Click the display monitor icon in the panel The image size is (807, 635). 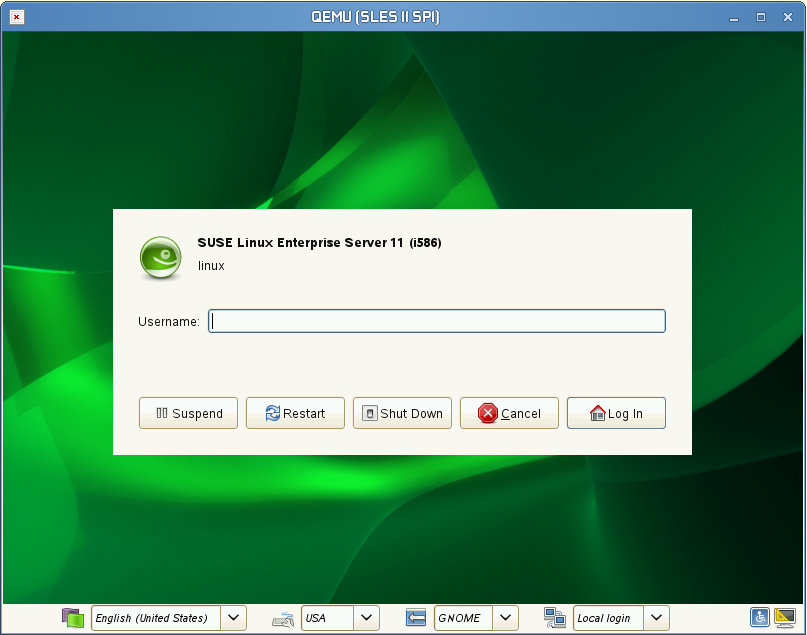[x=785, y=618]
